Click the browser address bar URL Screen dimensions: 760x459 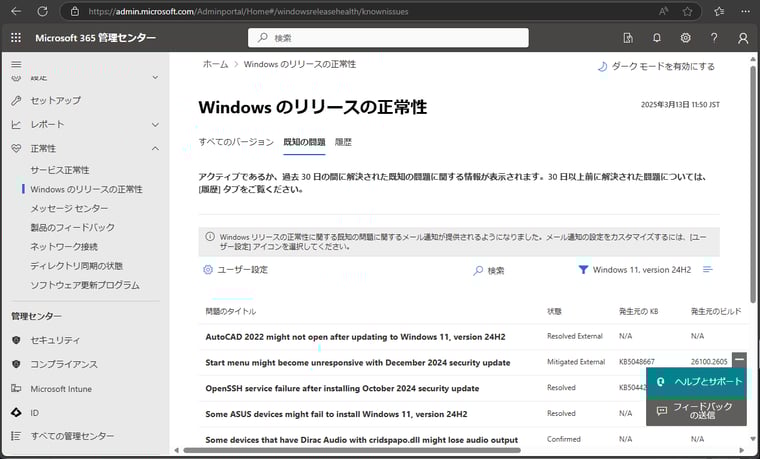click(x=248, y=11)
